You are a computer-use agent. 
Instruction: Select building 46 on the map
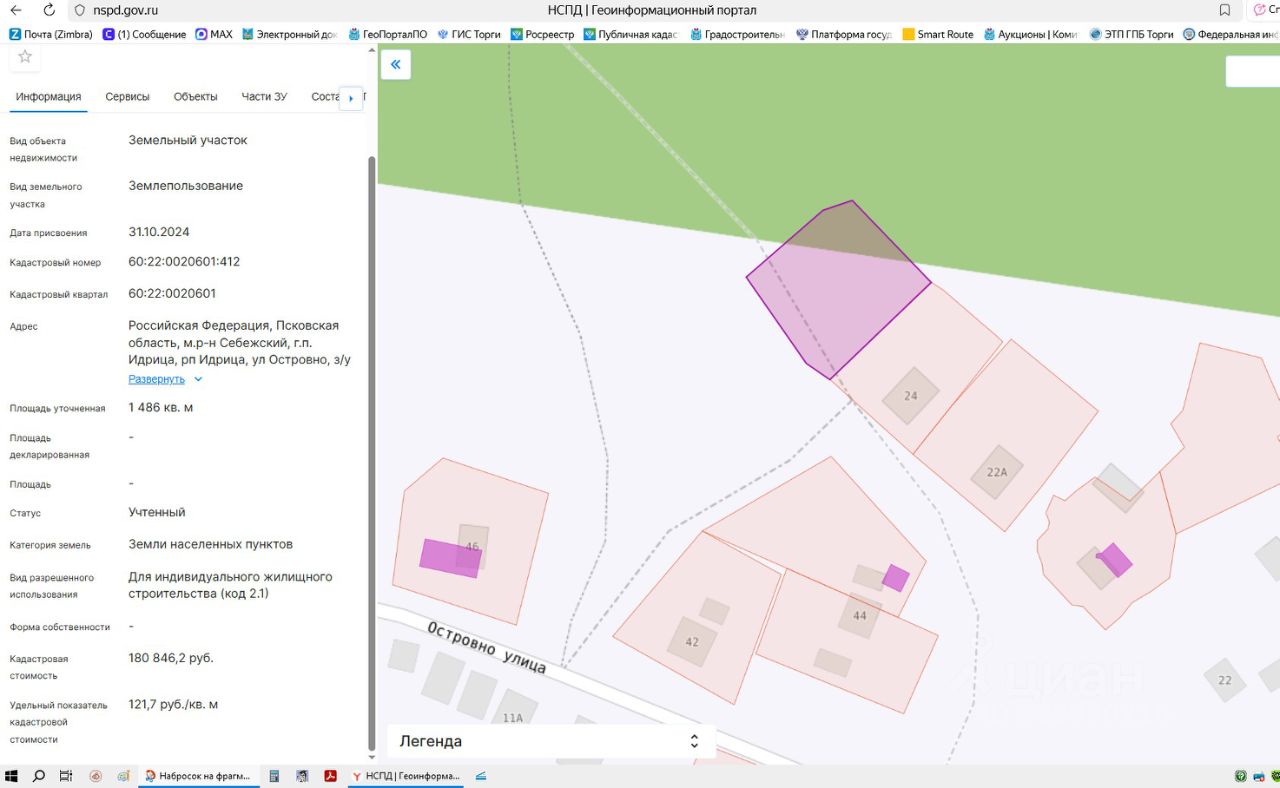click(472, 547)
